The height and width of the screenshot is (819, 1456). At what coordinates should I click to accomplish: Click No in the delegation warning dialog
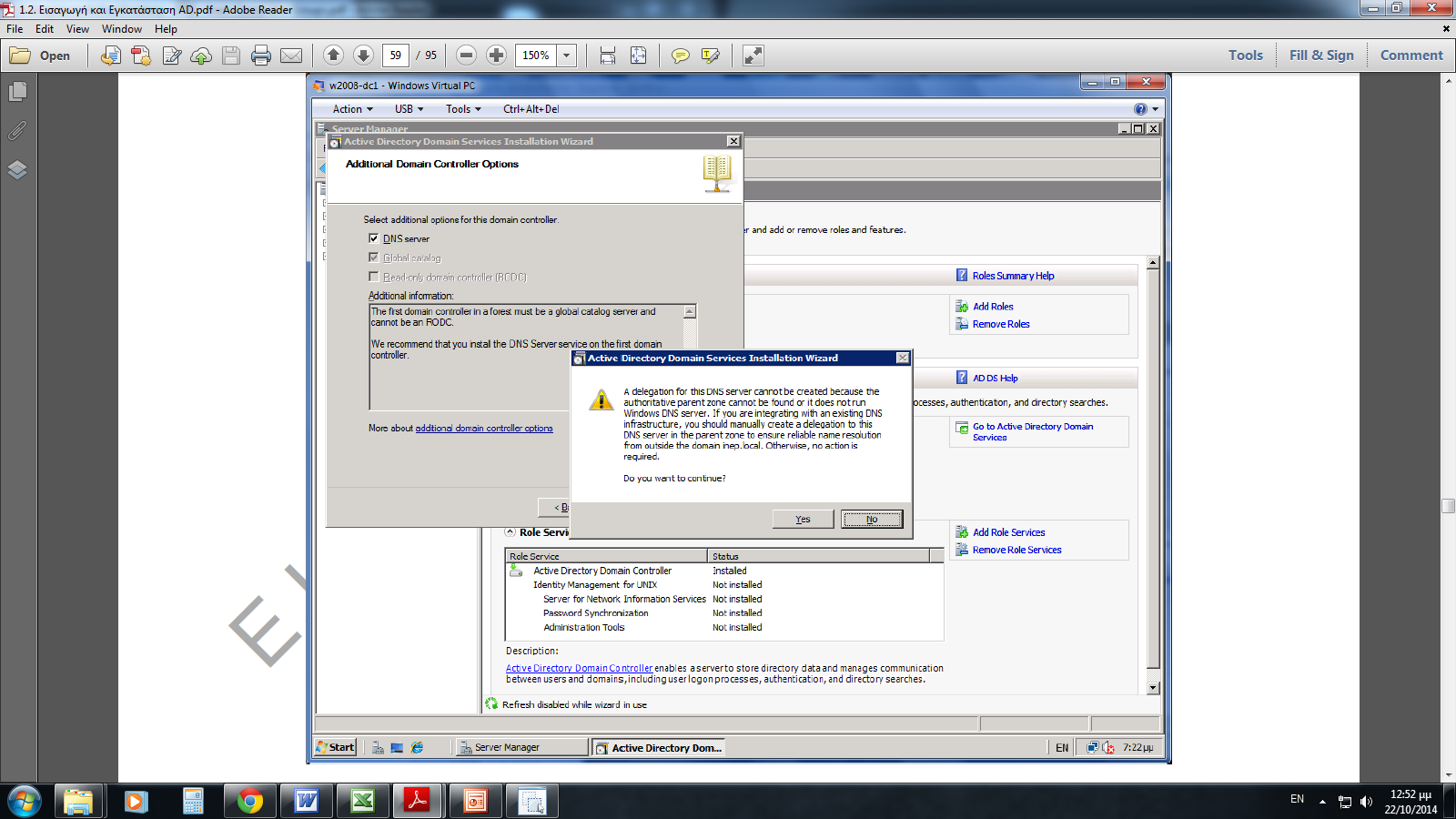(872, 519)
